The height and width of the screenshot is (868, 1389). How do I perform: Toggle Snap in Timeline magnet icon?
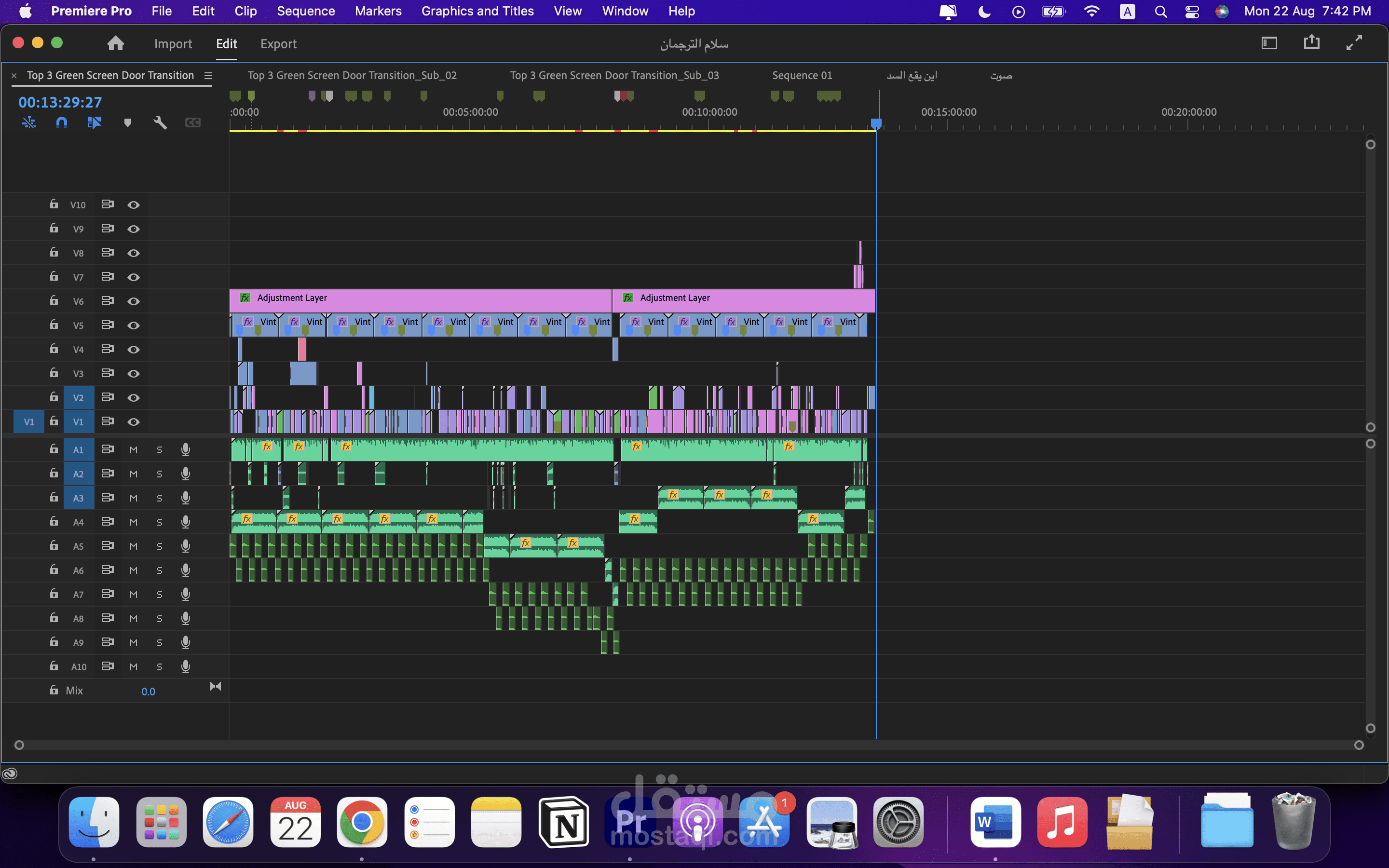[x=61, y=122]
